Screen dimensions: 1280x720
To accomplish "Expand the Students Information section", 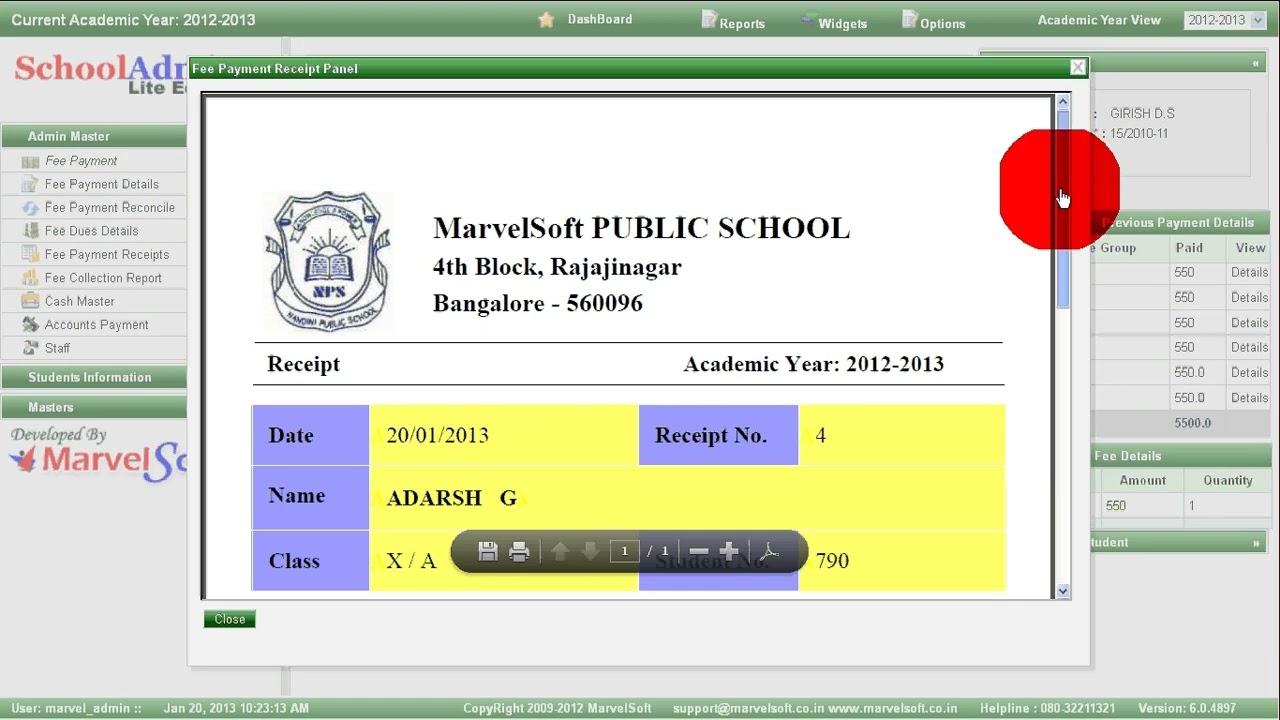I will point(93,377).
